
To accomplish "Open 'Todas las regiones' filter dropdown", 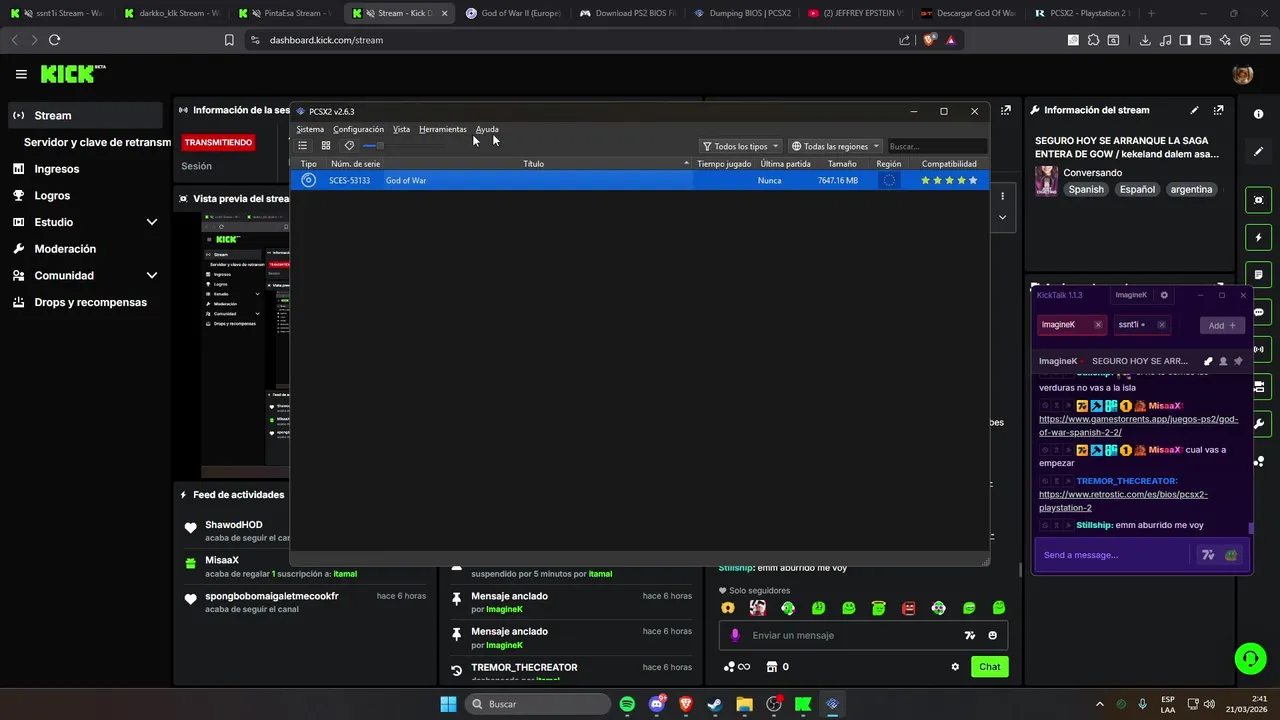I will (835, 146).
